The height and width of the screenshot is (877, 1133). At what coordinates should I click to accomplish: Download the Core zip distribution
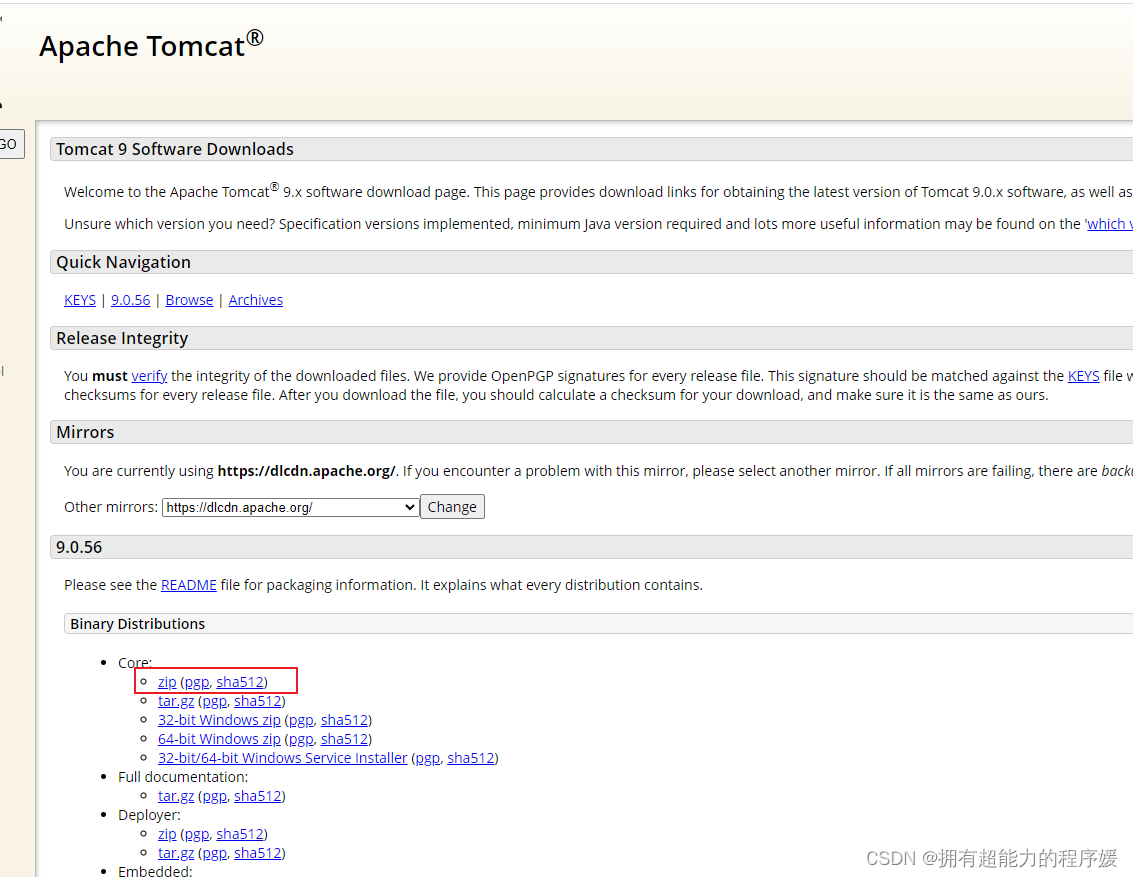[x=167, y=682]
